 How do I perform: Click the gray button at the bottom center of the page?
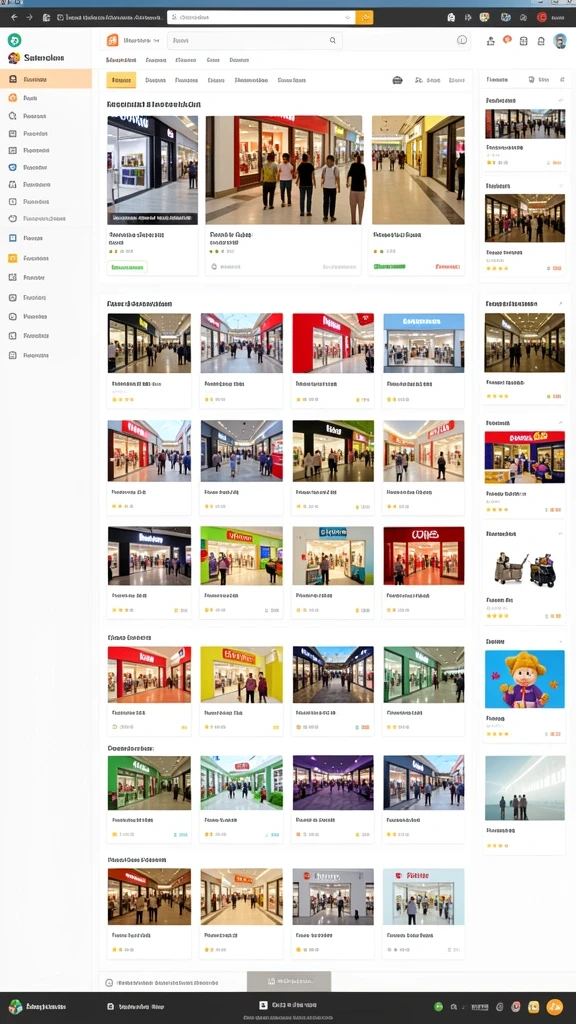289,981
